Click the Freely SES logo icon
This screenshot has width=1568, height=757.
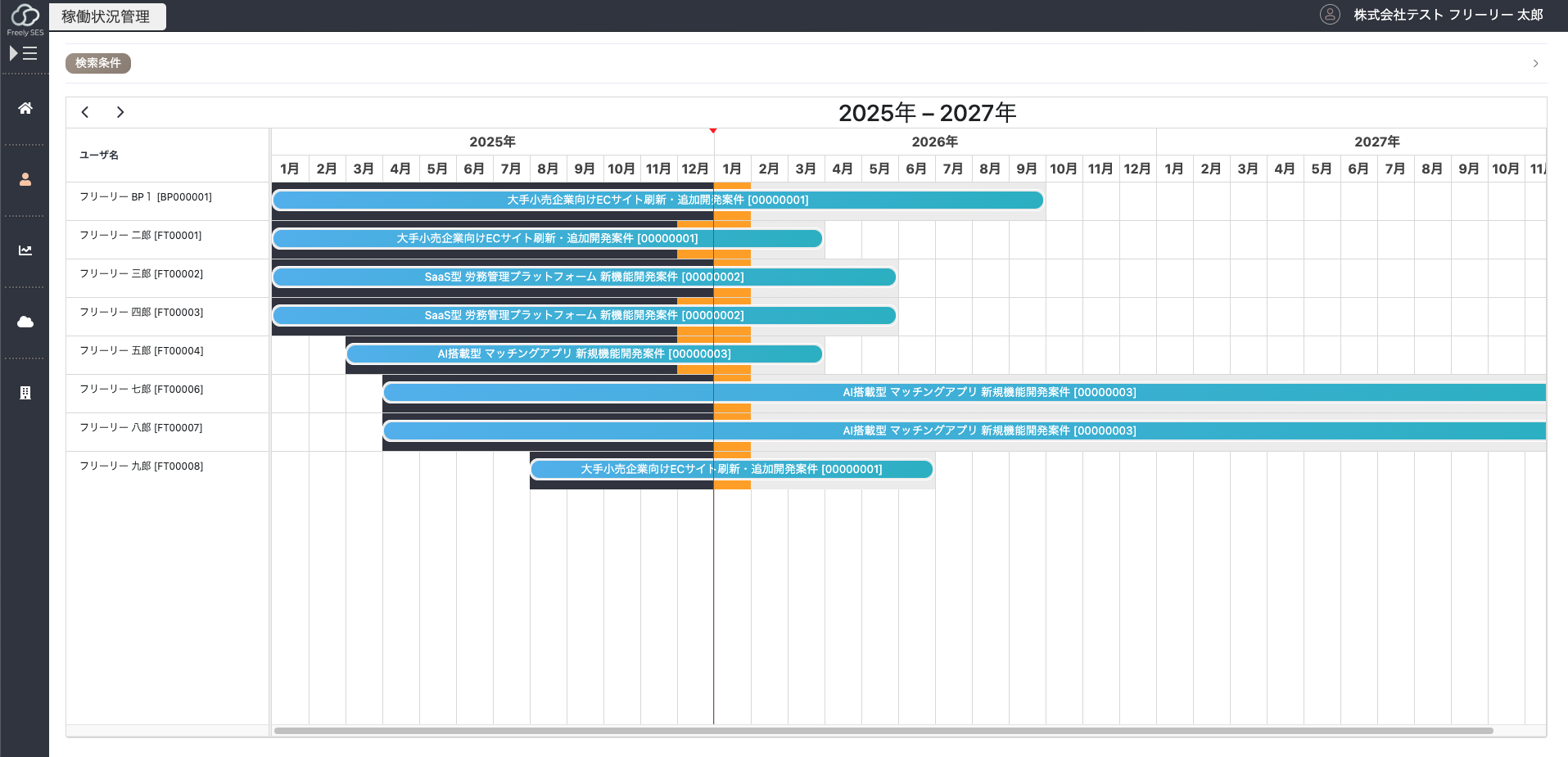point(25,16)
